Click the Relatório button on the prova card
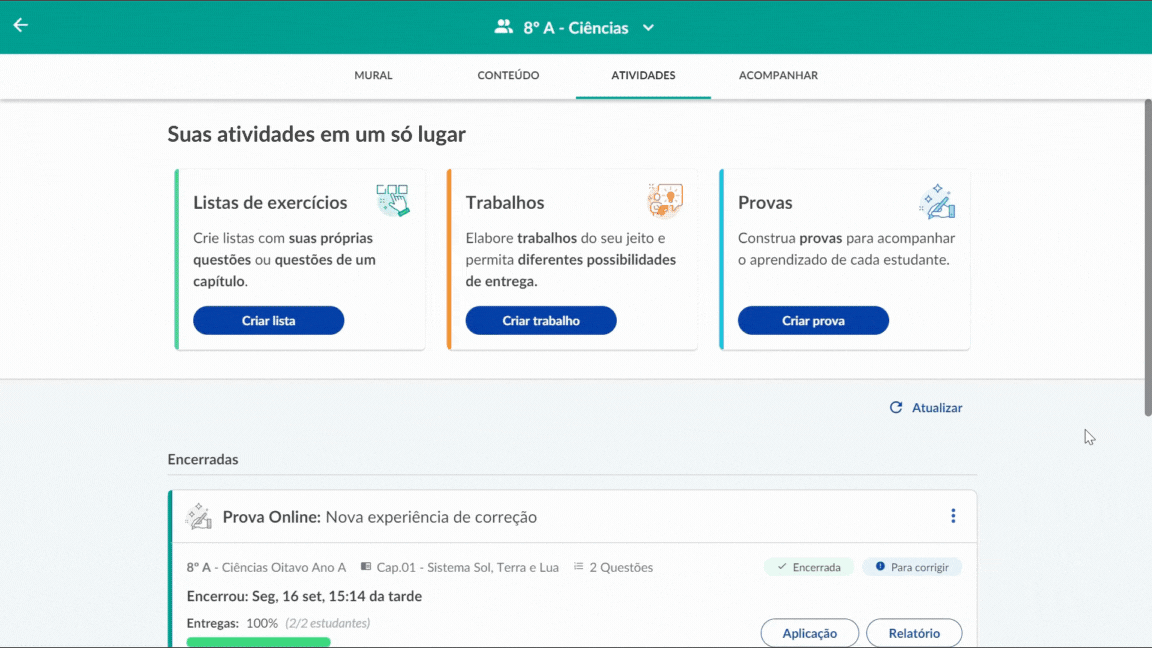Image resolution: width=1152 pixels, height=648 pixels. point(914,632)
